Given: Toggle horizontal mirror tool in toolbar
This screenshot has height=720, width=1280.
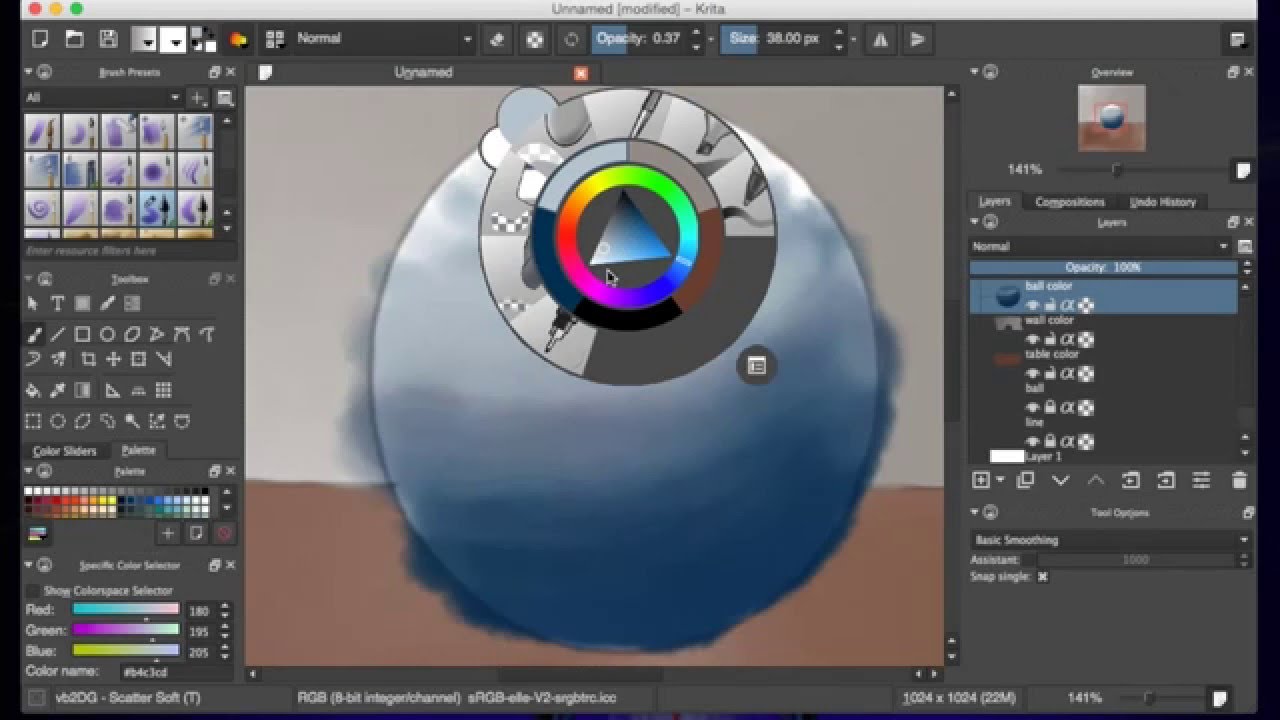Looking at the screenshot, I should coord(880,39).
